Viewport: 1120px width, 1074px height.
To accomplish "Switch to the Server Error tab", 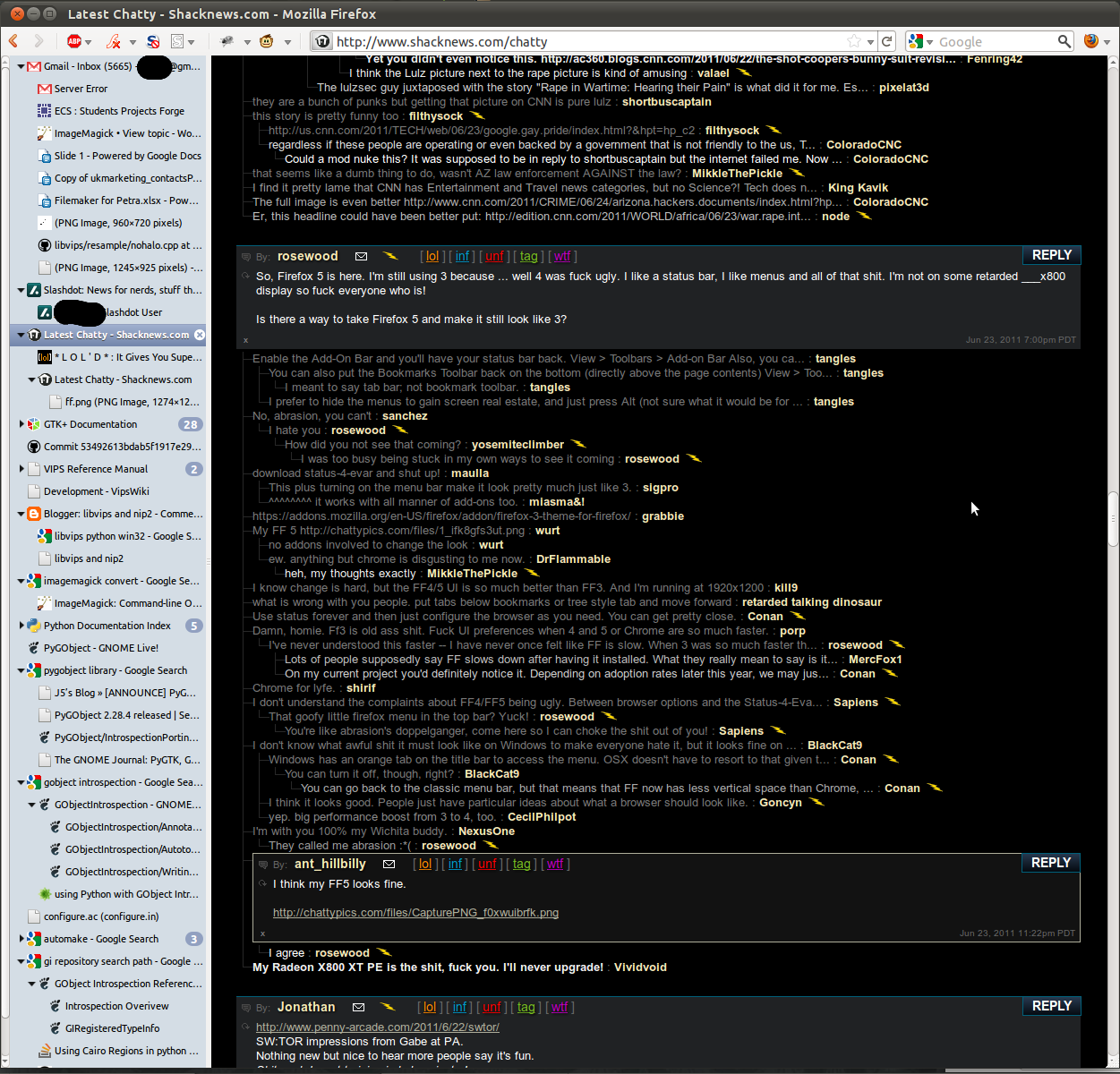I will pyautogui.click(x=117, y=89).
